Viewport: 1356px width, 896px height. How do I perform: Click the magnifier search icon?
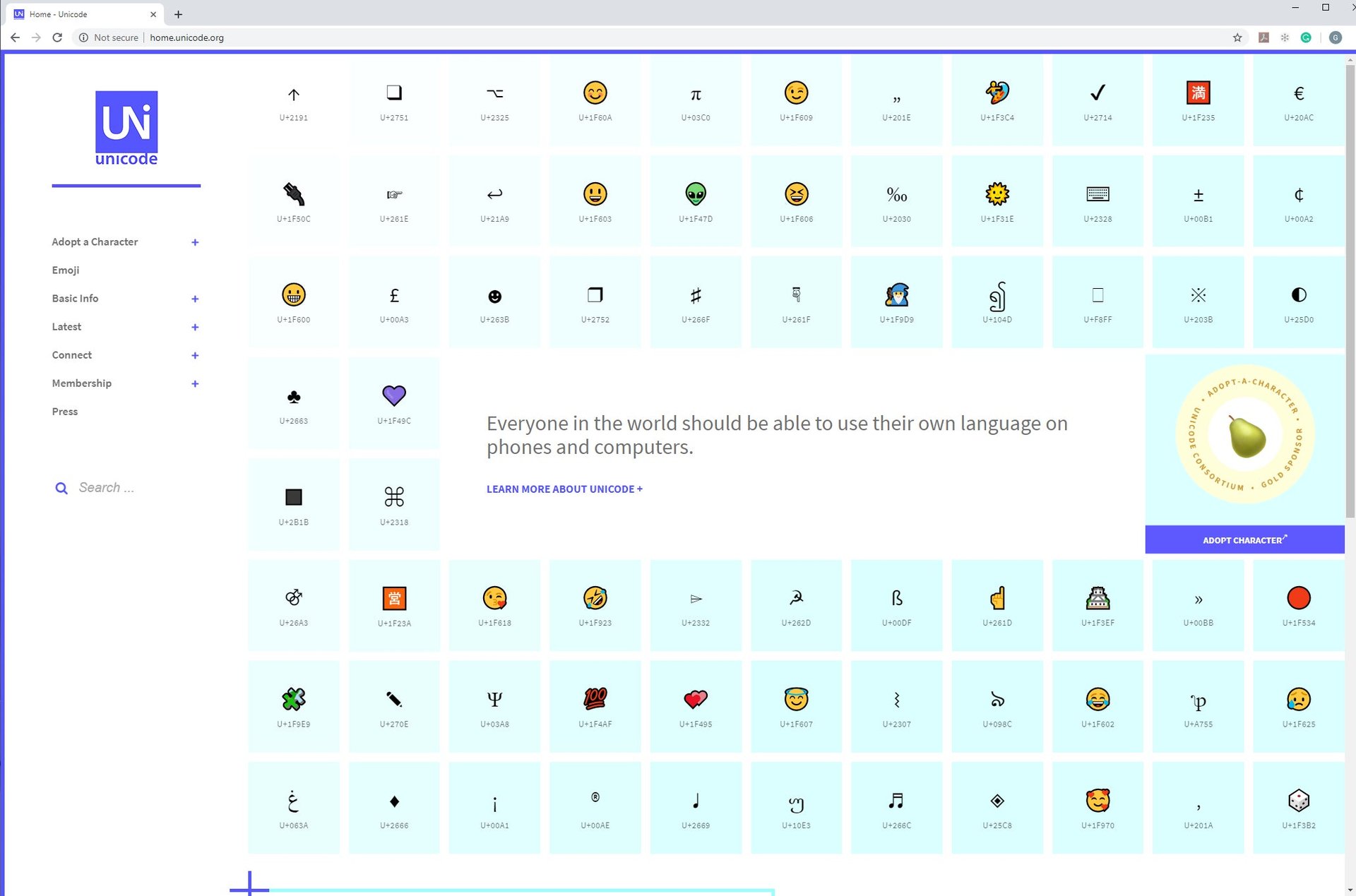(61, 488)
